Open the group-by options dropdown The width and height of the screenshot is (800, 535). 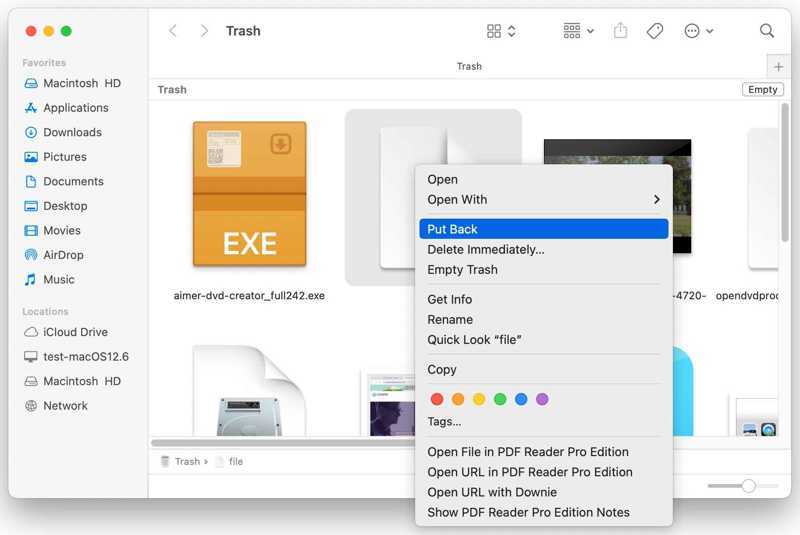(x=578, y=31)
